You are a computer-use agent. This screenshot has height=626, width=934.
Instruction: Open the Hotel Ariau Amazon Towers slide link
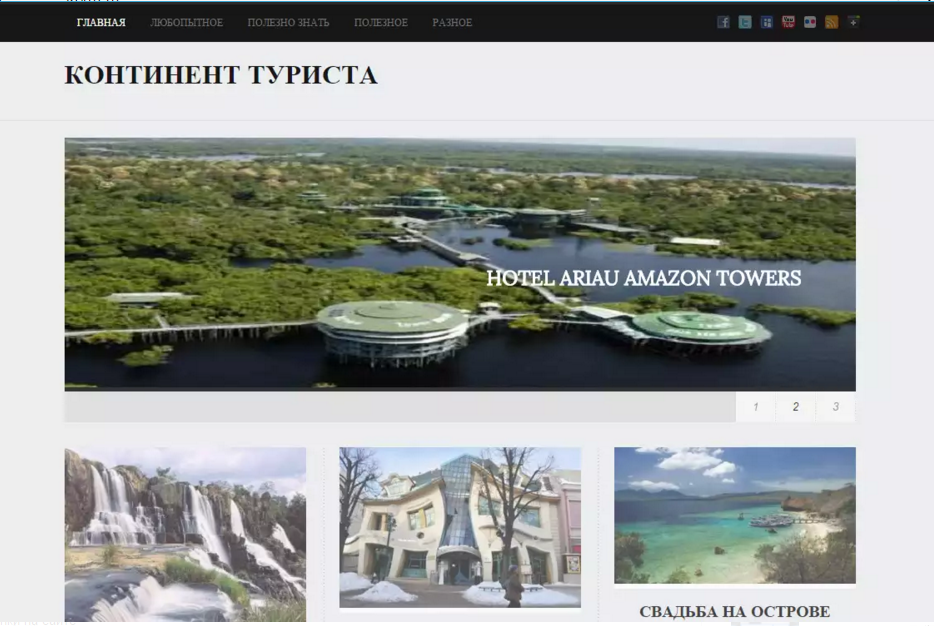pos(643,278)
